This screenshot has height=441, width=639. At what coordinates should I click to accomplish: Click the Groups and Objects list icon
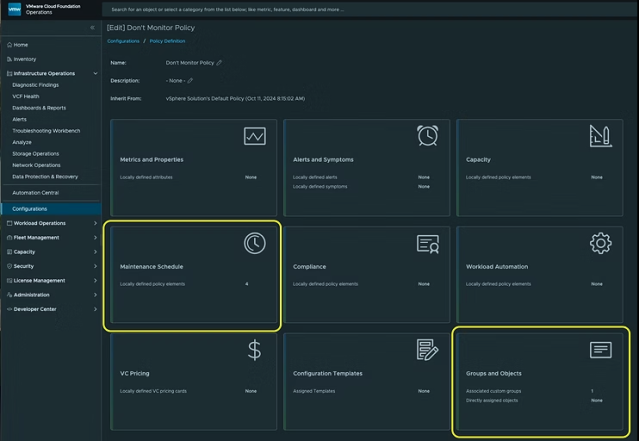click(x=601, y=350)
